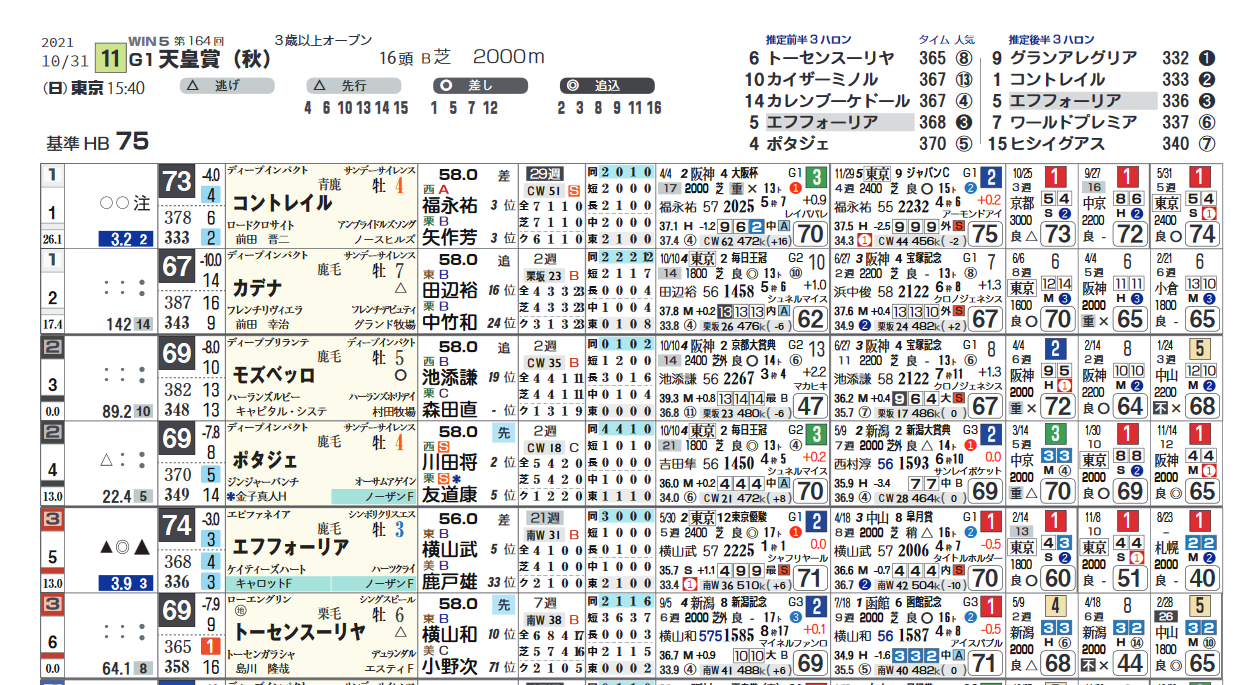Click the green race number 11 badge
1259x685 pixels.
pos(110,59)
